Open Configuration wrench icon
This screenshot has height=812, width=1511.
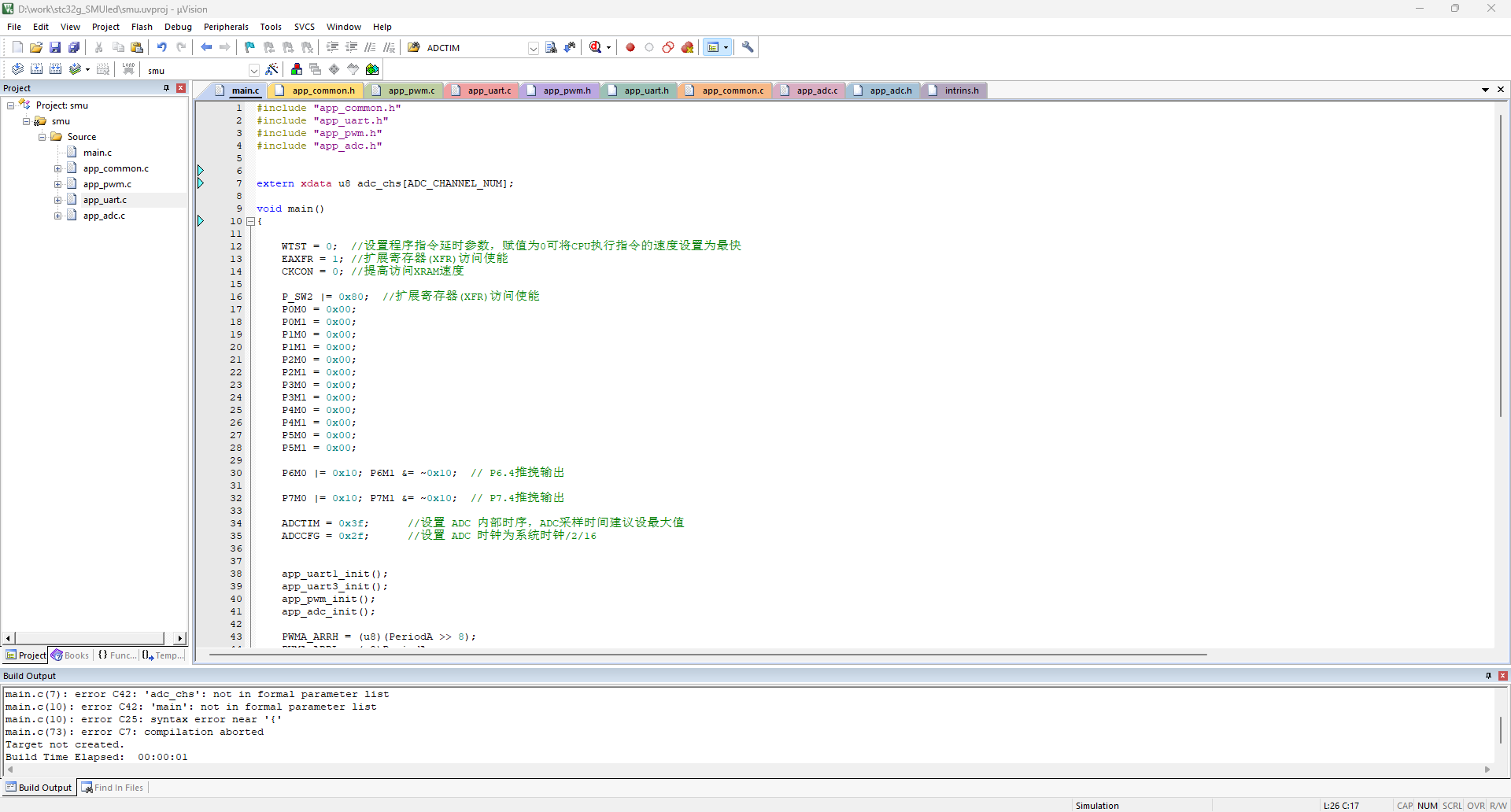(748, 47)
